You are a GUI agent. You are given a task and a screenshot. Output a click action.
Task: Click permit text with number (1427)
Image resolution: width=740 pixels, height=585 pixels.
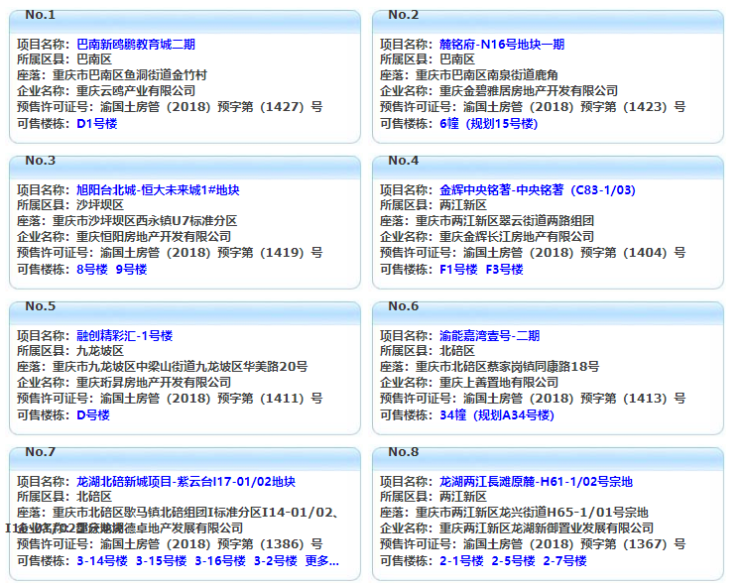click(x=211, y=107)
